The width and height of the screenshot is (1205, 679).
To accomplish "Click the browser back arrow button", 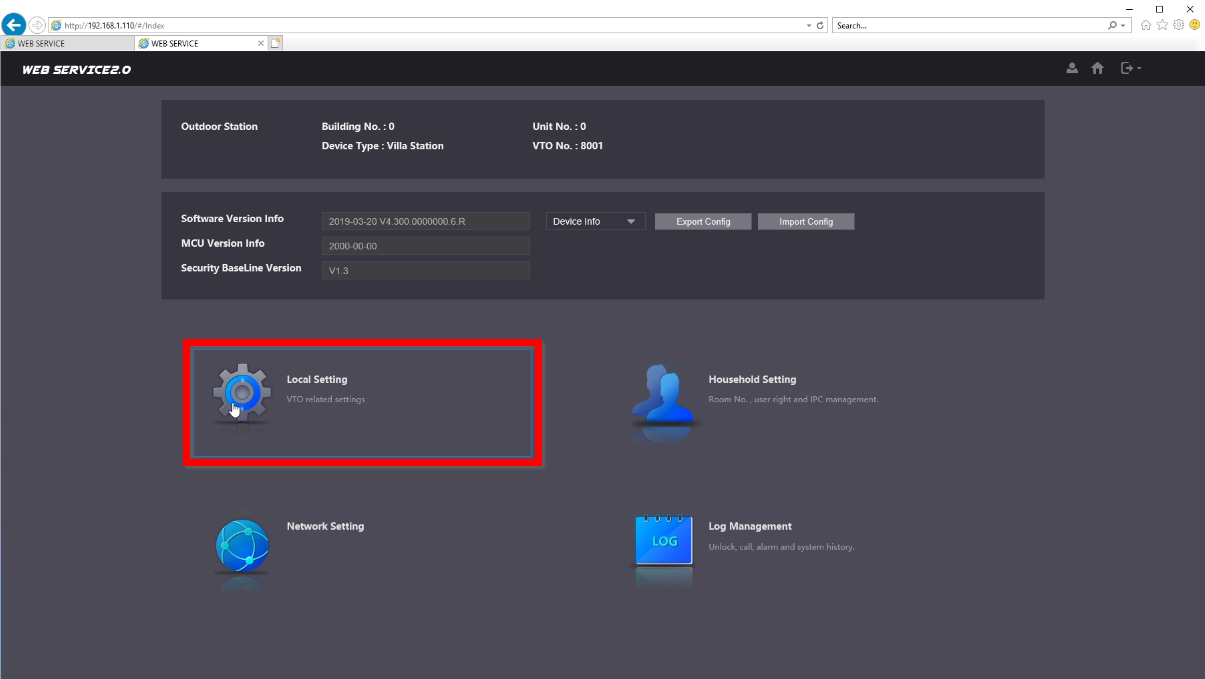I will click(x=15, y=25).
